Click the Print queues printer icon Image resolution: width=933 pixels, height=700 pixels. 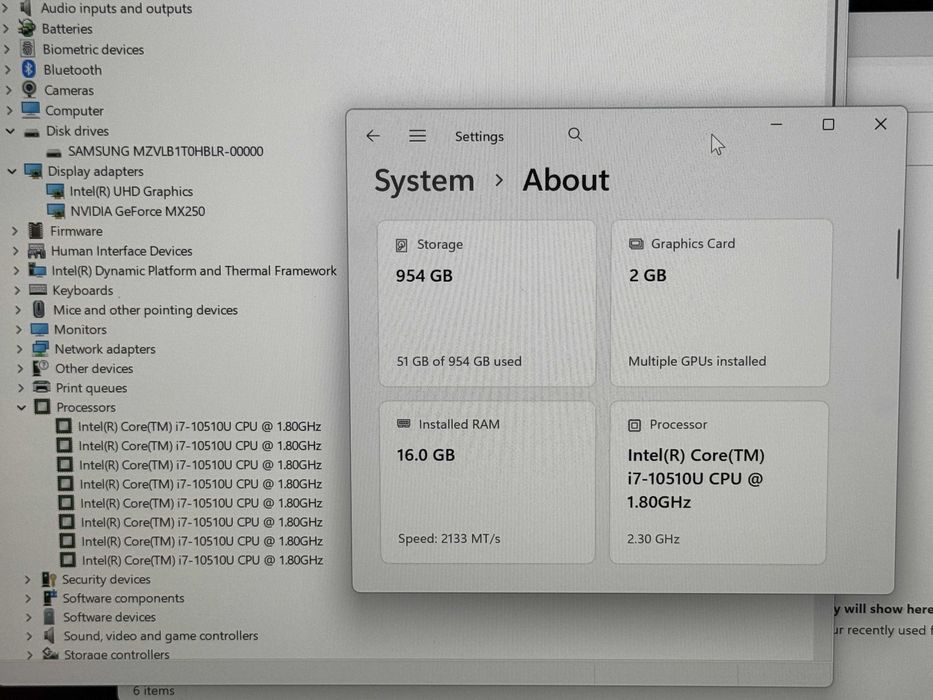click(x=42, y=387)
